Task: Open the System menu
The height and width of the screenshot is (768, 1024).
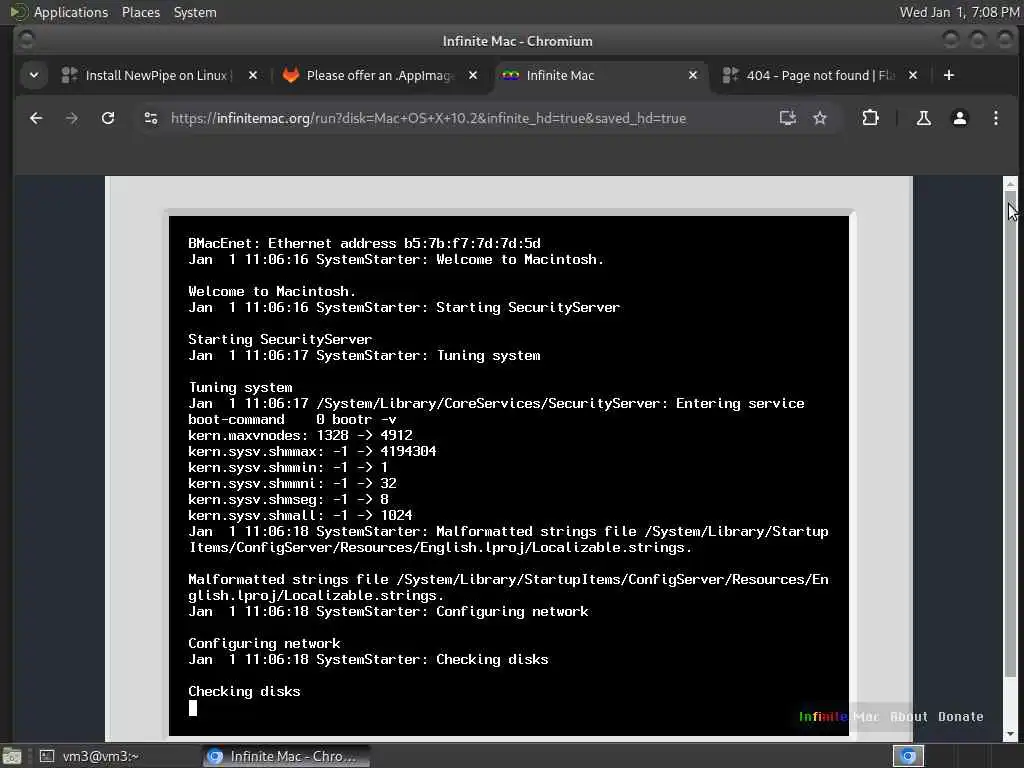Action: 195,12
